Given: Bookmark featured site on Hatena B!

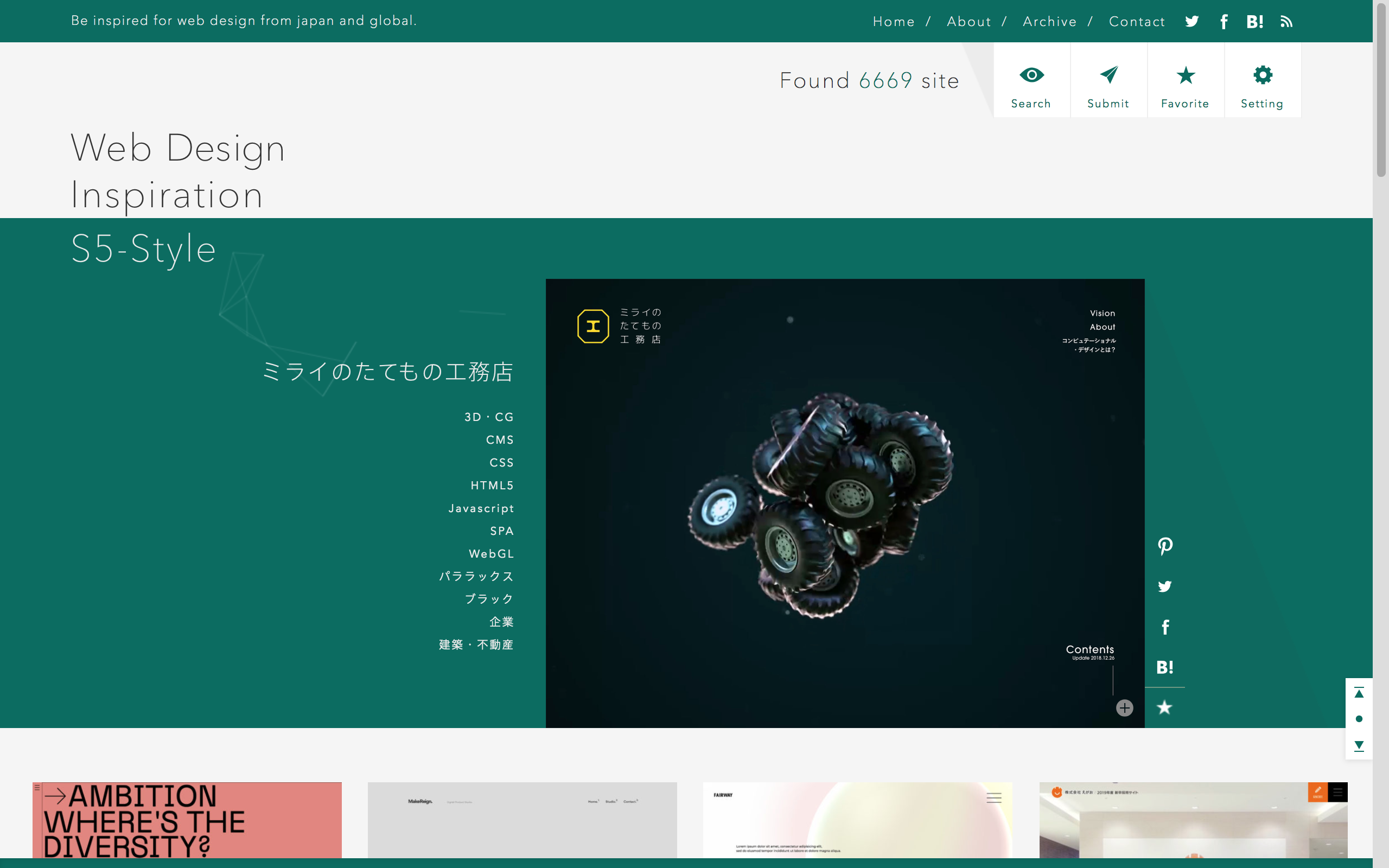Looking at the screenshot, I should (x=1164, y=667).
